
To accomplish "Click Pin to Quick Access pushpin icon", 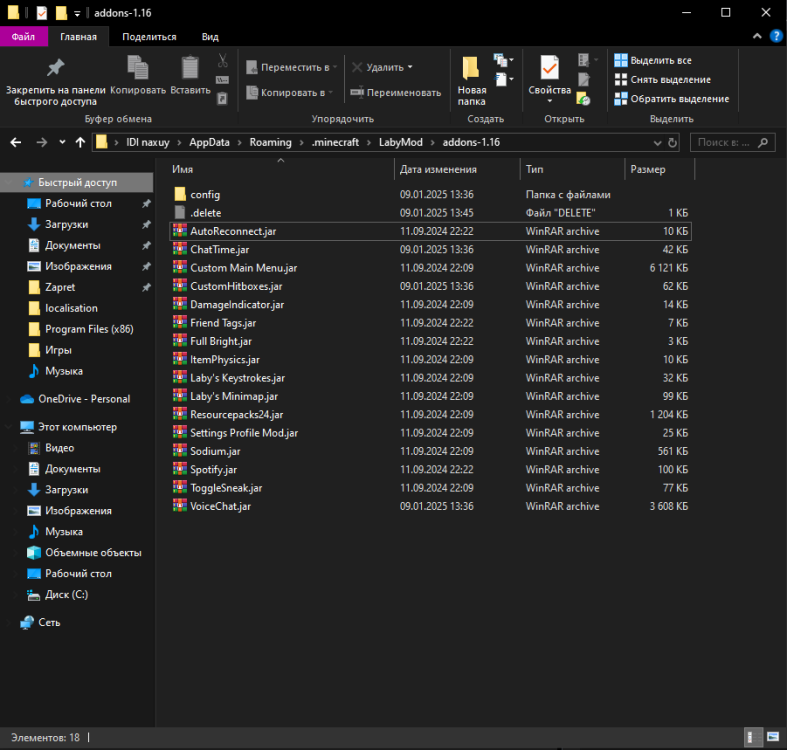I will pyautogui.click(x=55, y=67).
